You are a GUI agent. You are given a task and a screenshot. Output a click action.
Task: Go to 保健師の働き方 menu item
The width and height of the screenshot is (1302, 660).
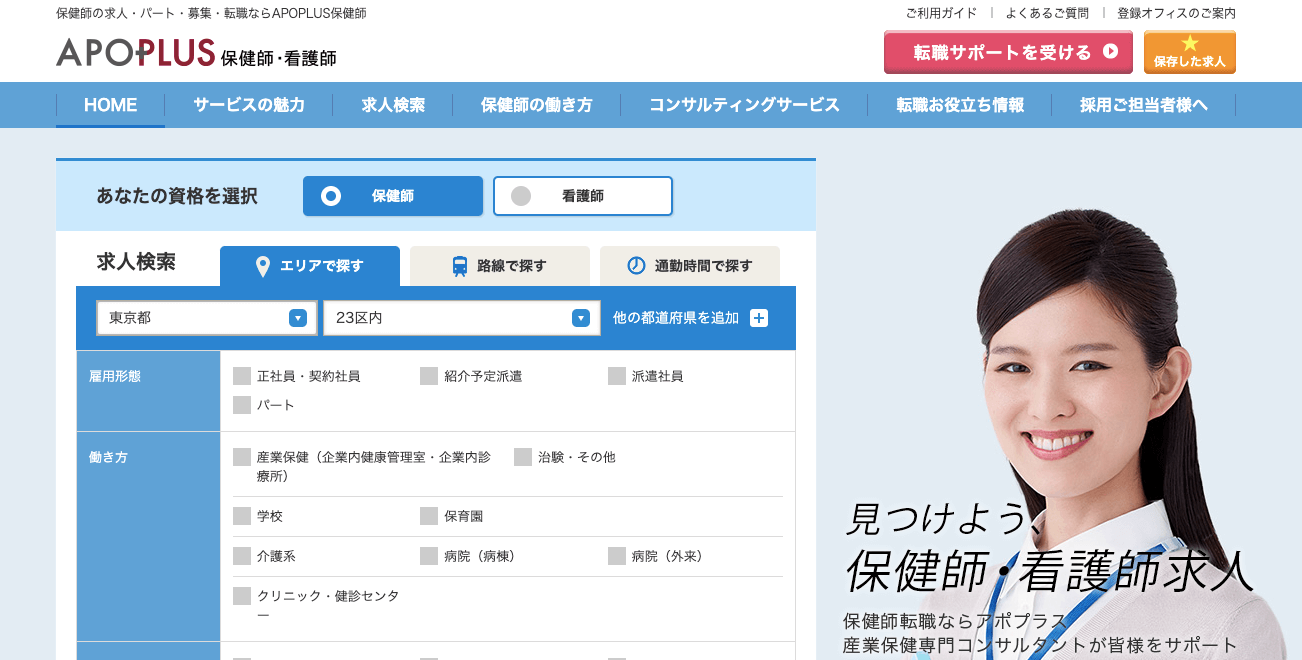coord(536,105)
